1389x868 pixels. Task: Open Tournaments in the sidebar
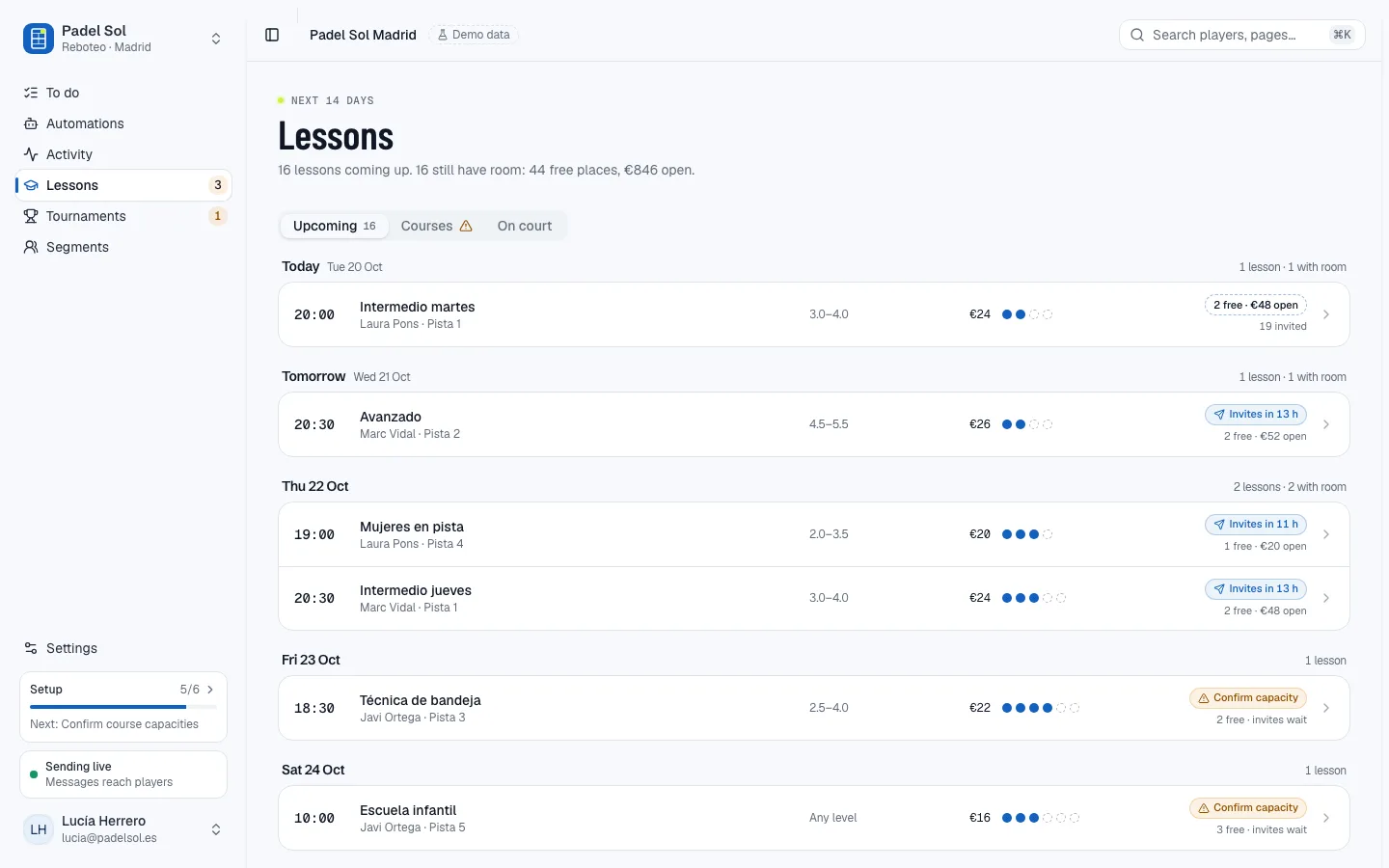tap(123, 216)
